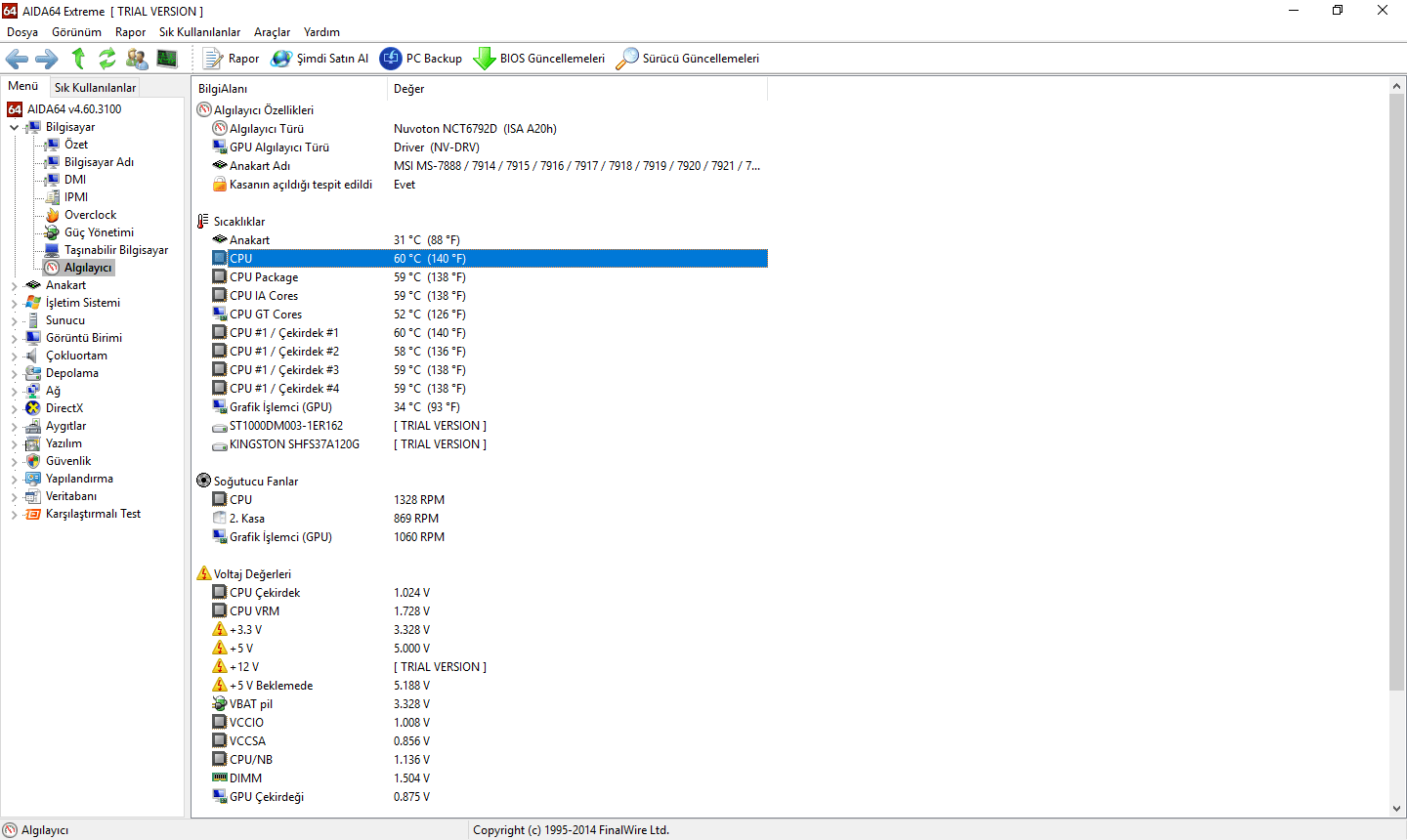The height and width of the screenshot is (840, 1407).
Task: Select the Özet icon in the tree
Action: (x=53, y=145)
